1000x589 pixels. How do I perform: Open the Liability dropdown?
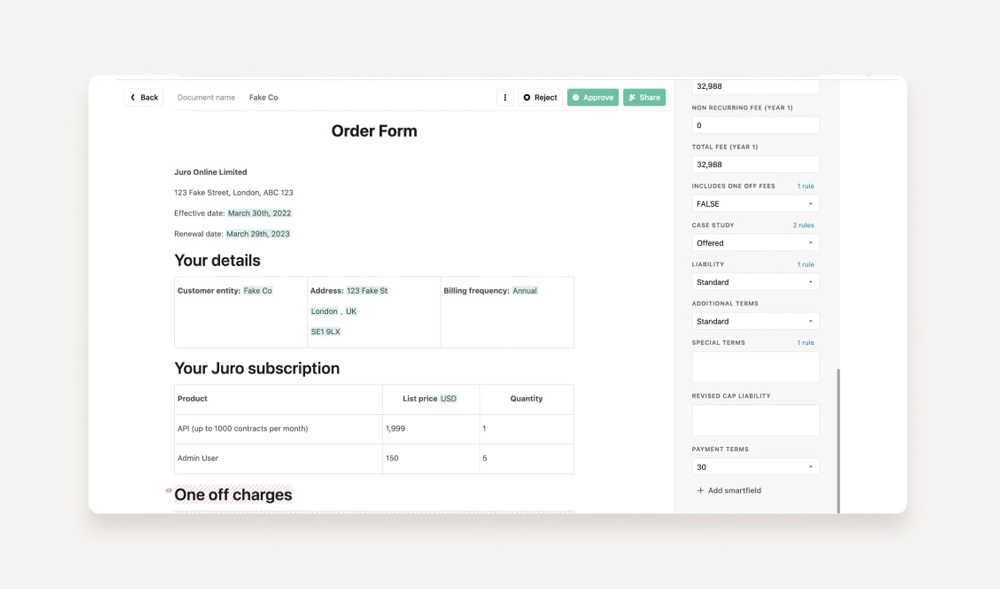click(755, 282)
